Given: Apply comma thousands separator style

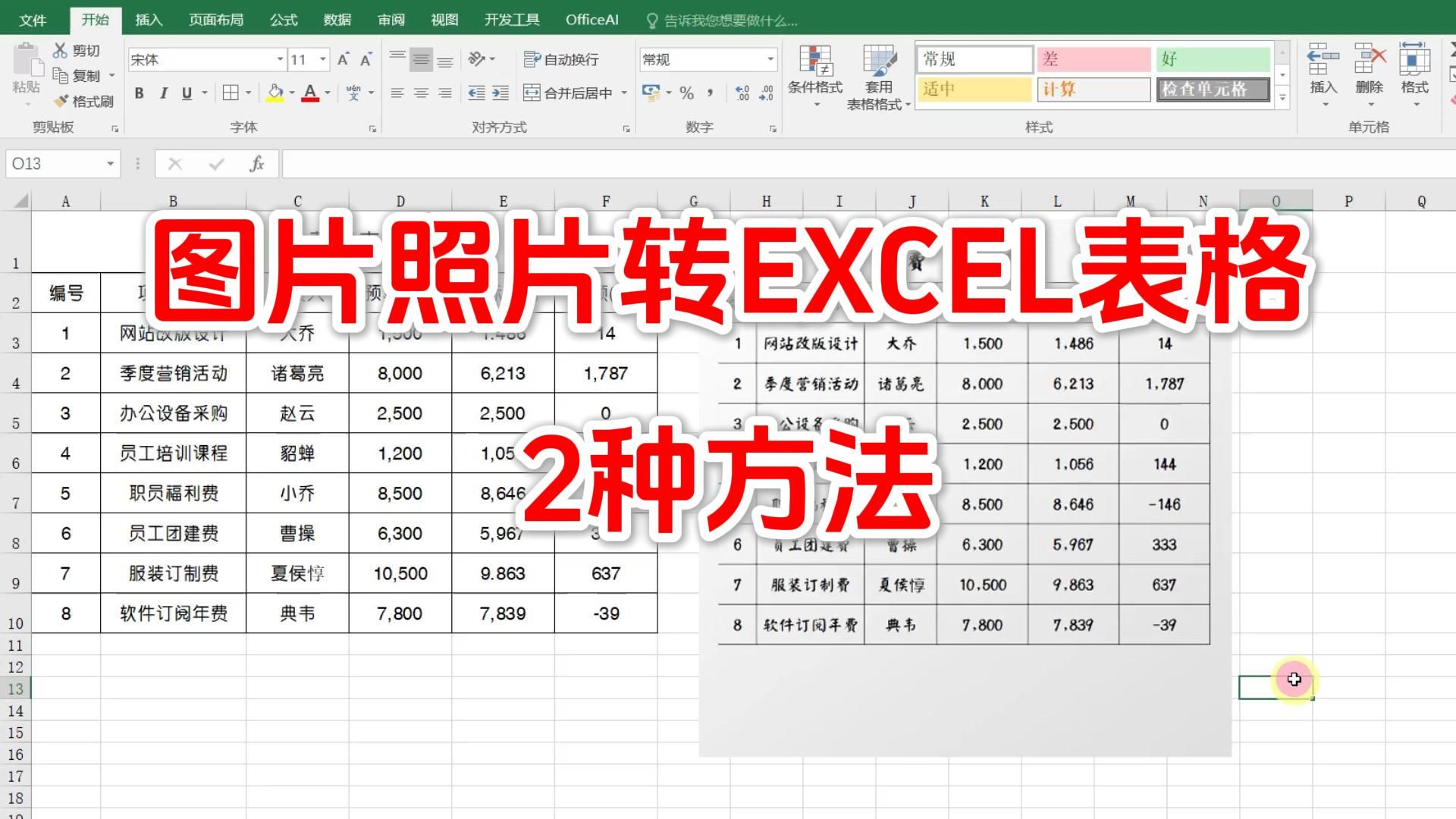Looking at the screenshot, I should click(x=710, y=93).
